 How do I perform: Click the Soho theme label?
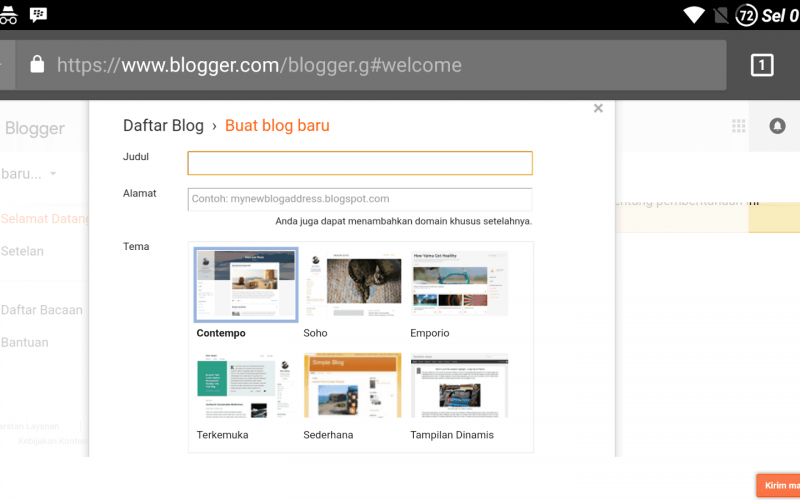pos(315,333)
